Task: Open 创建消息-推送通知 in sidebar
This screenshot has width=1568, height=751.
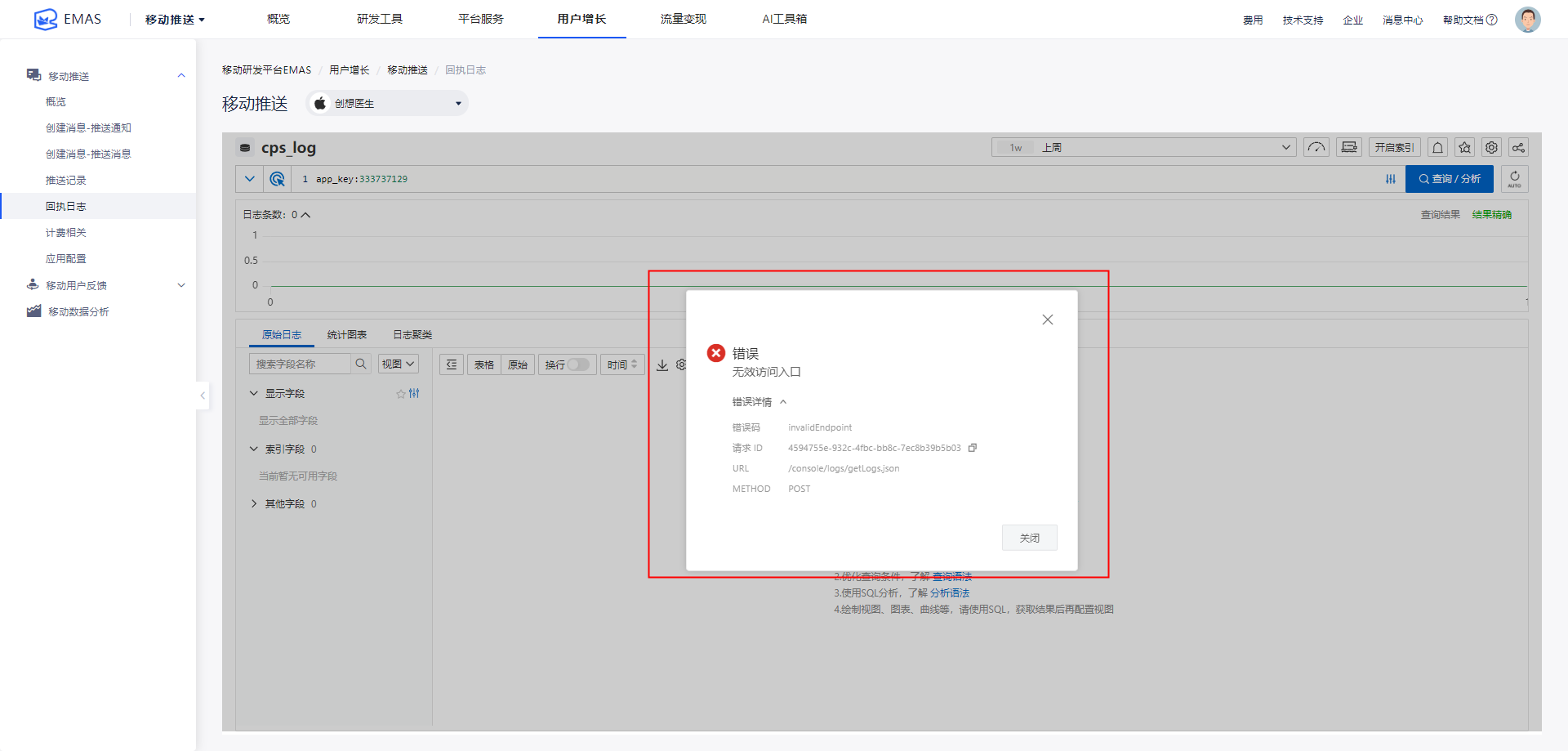Action: tap(88, 127)
